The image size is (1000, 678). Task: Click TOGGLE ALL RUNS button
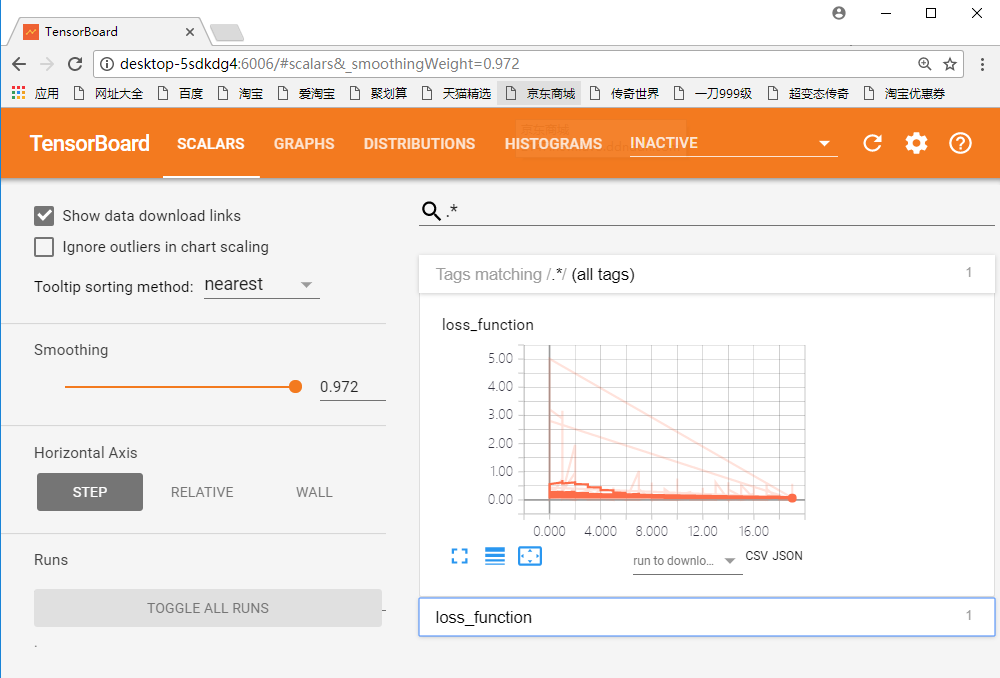(x=208, y=608)
